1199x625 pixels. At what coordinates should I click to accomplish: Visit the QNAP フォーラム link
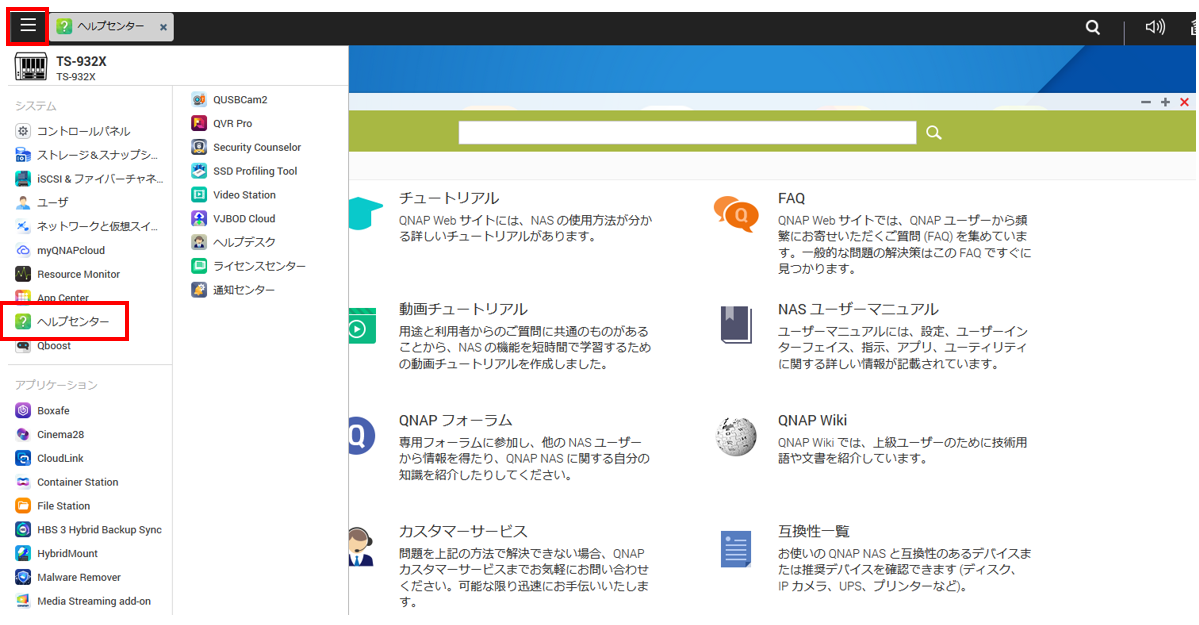(455, 420)
